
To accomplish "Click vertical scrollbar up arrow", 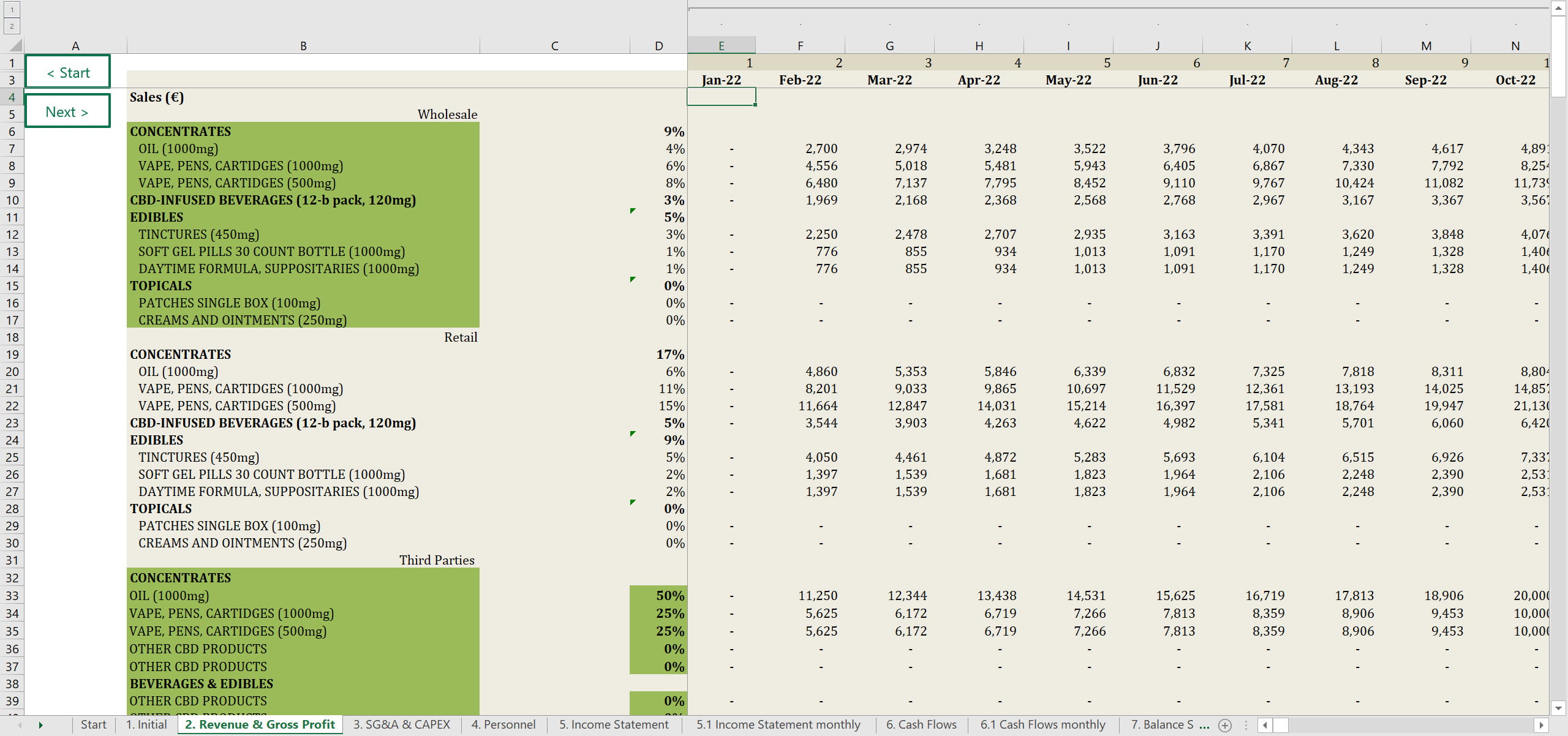I will [x=1558, y=8].
